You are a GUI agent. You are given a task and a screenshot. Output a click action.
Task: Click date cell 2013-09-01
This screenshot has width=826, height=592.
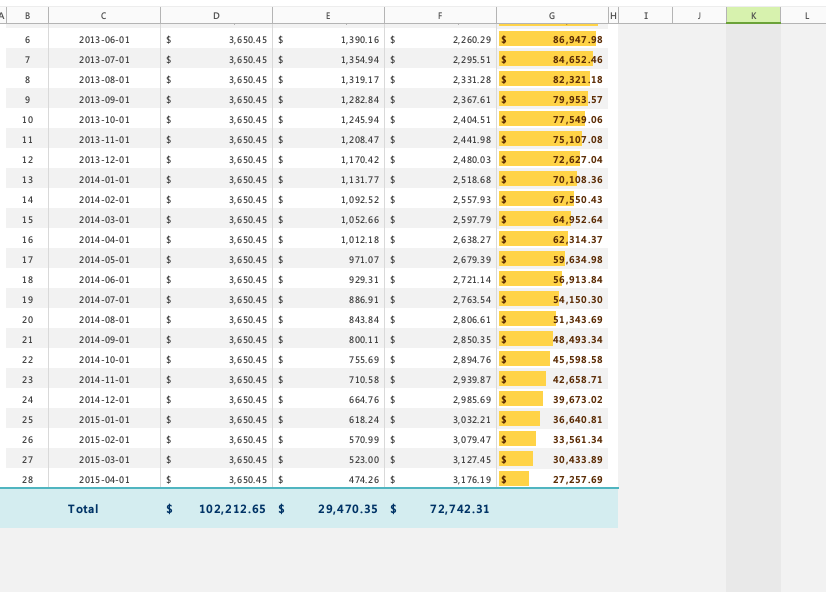coord(104,100)
